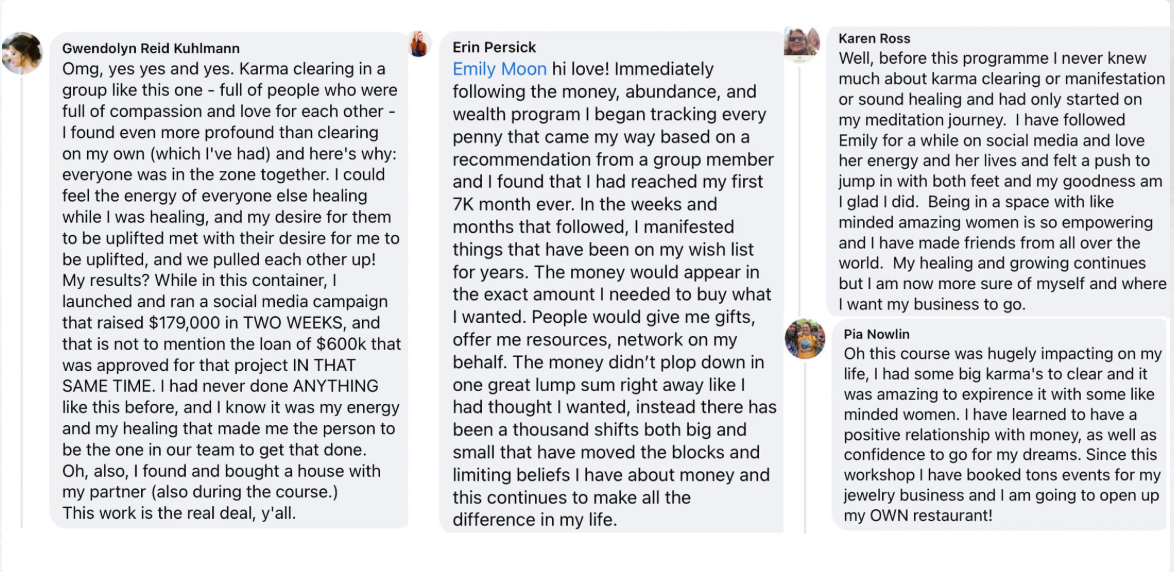Click the Pia Nowlin author name
The height and width of the screenshot is (572, 1174).
pyautogui.click(x=877, y=334)
